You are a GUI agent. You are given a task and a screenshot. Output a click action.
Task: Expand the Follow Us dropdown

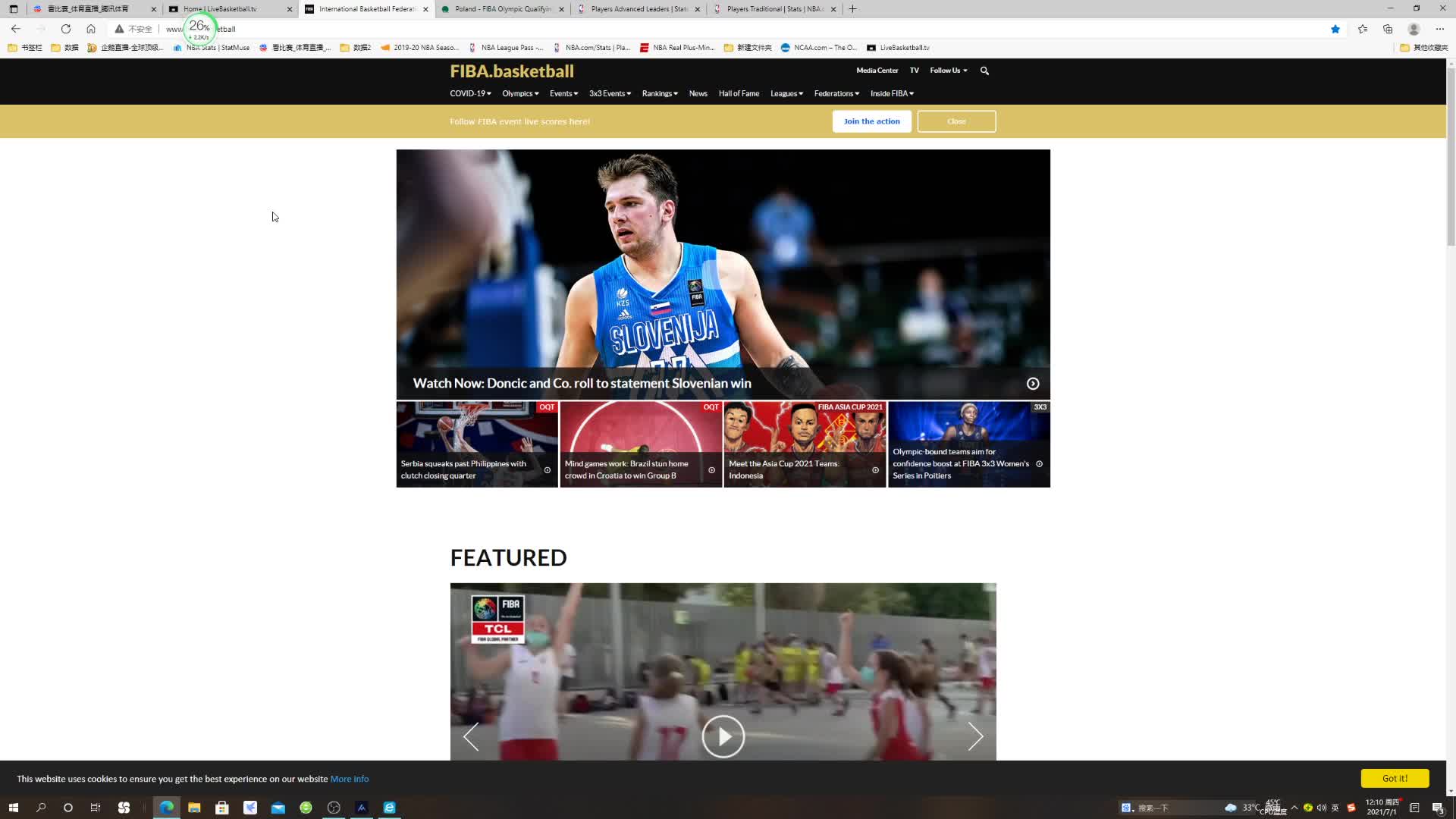[949, 71]
